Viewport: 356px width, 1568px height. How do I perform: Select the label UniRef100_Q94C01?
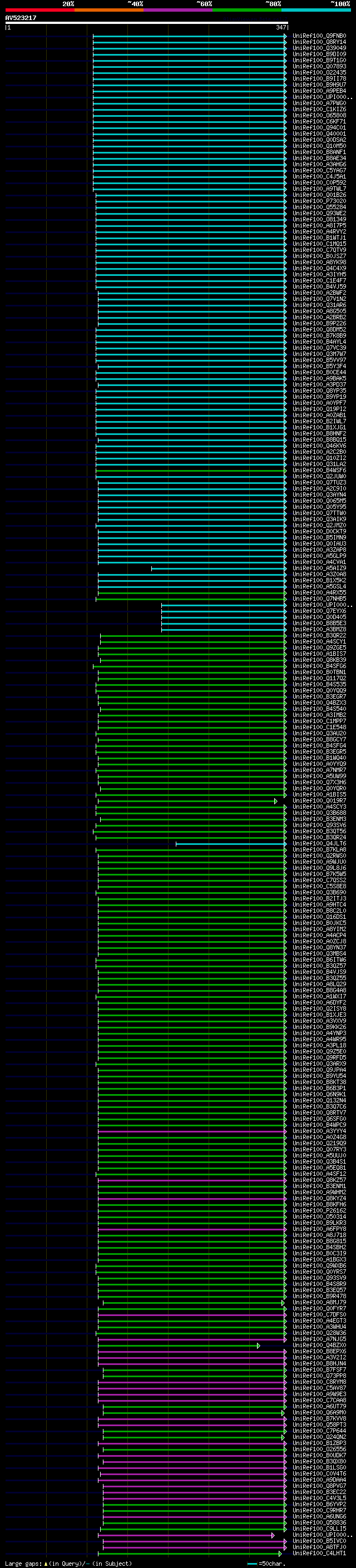point(319,127)
